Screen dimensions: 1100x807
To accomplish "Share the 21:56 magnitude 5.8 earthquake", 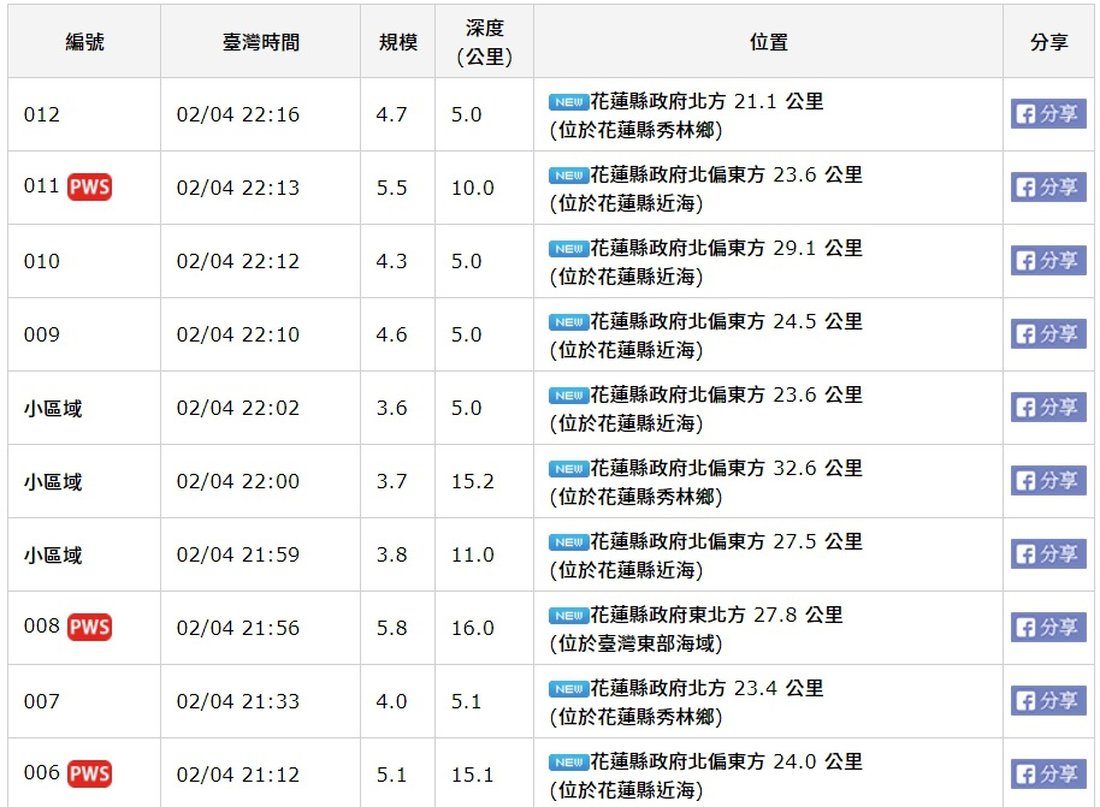I will 1048,627.
